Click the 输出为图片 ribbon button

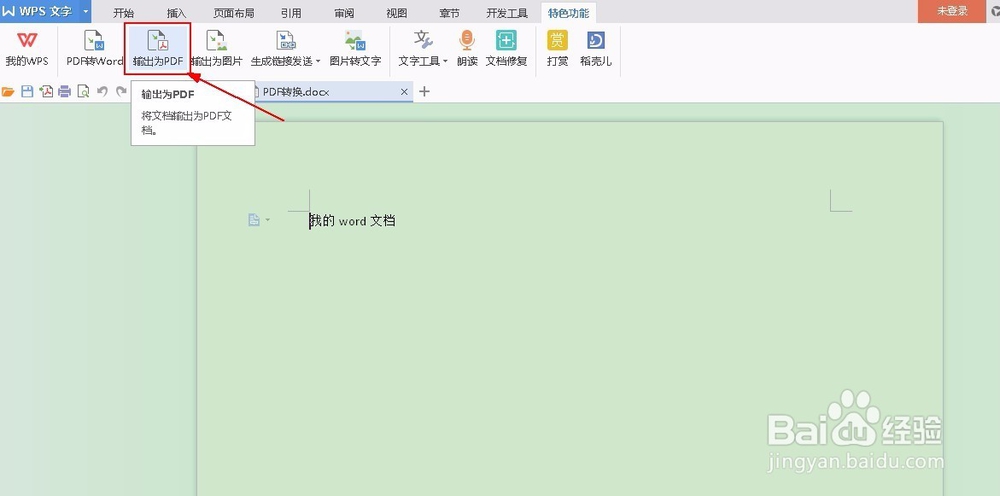pyautogui.click(x=217, y=49)
